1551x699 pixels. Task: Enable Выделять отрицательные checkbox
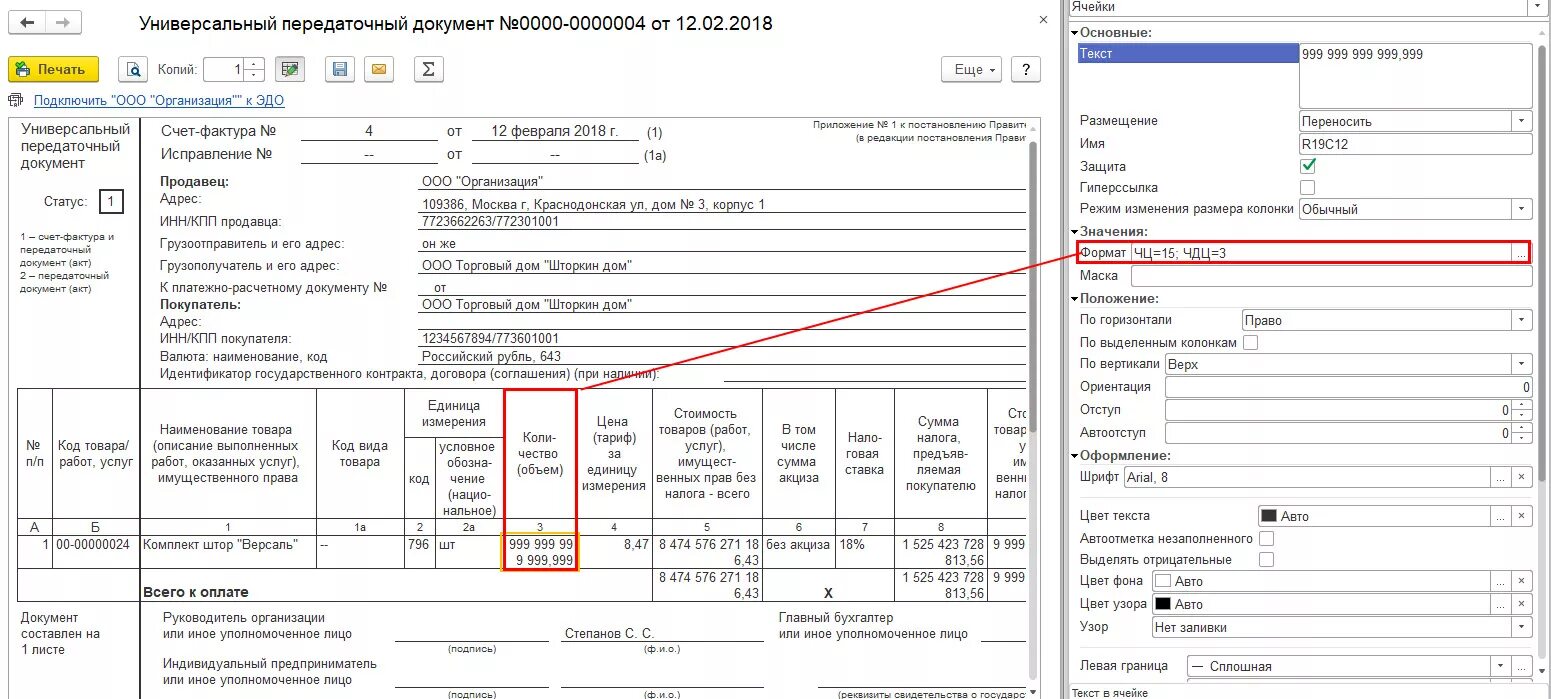coord(1267,560)
